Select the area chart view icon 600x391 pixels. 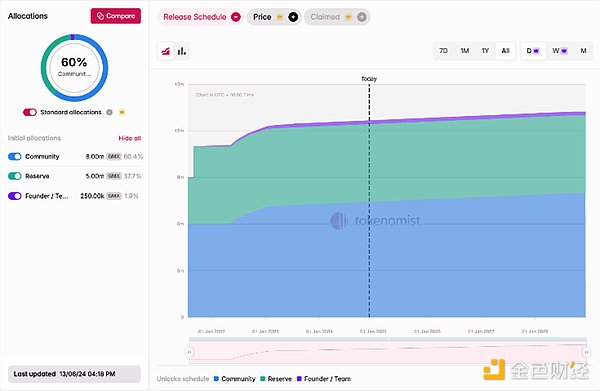tap(166, 51)
